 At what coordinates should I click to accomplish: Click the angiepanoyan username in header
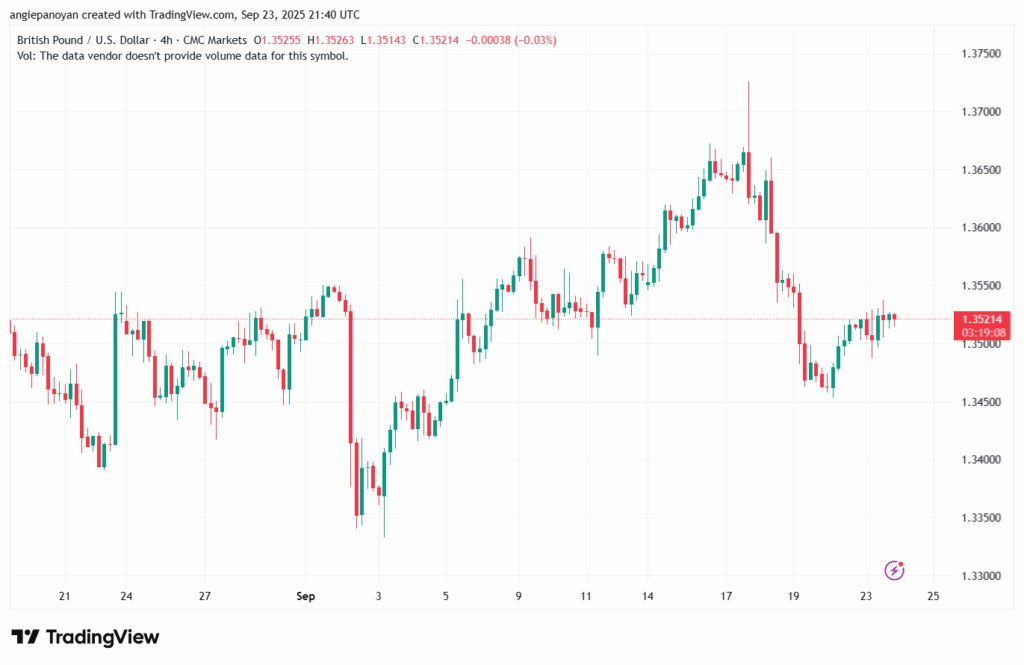pyautogui.click(x=51, y=14)
